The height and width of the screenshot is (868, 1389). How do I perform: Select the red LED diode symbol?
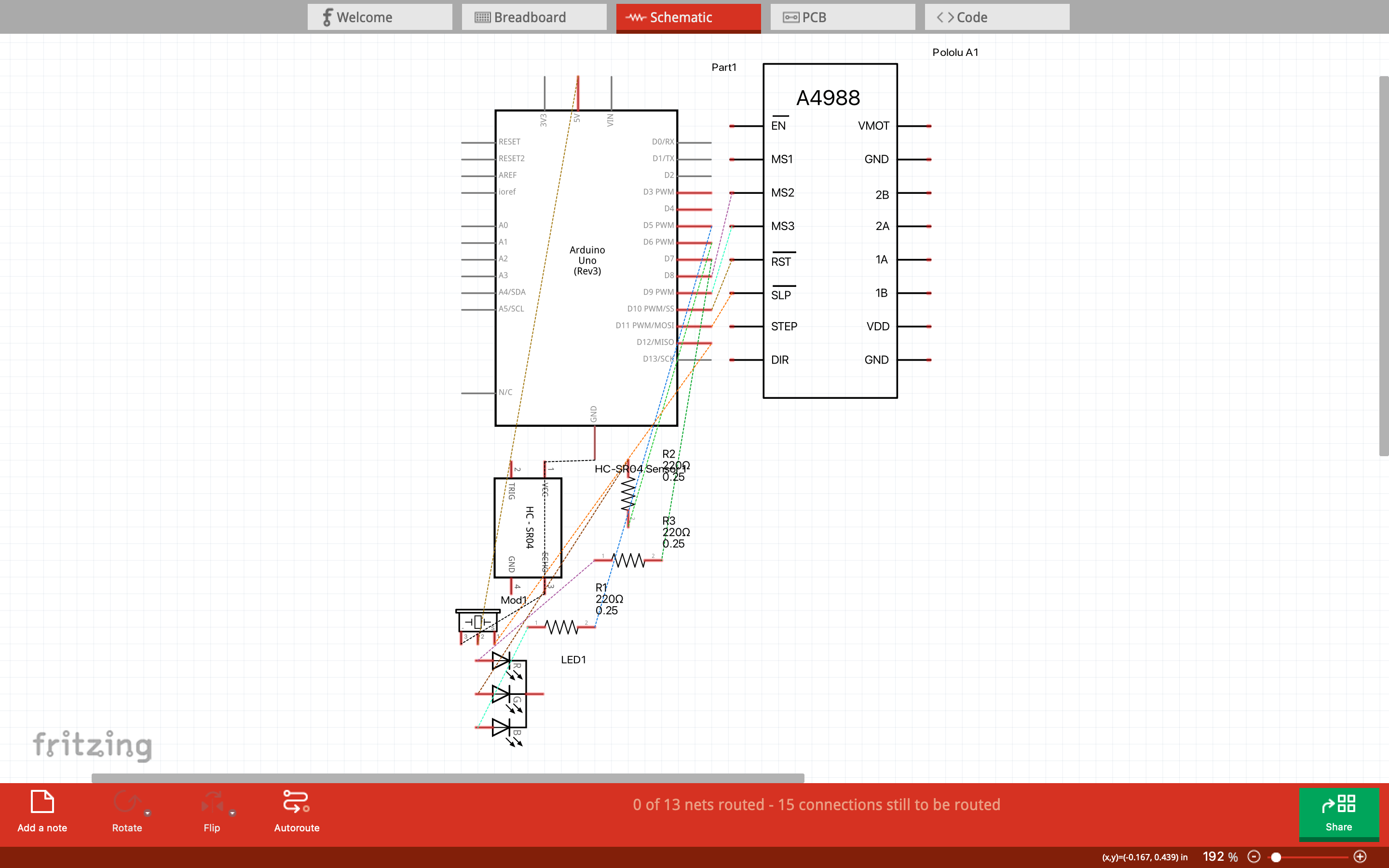pos(501,661)
